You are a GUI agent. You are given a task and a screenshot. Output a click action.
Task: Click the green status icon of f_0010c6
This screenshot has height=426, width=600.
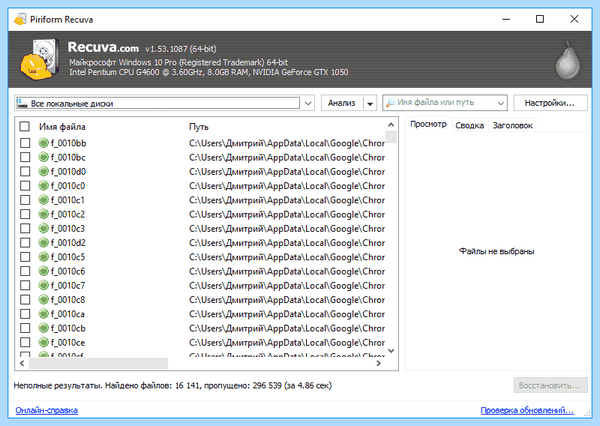tap(44, 271)
